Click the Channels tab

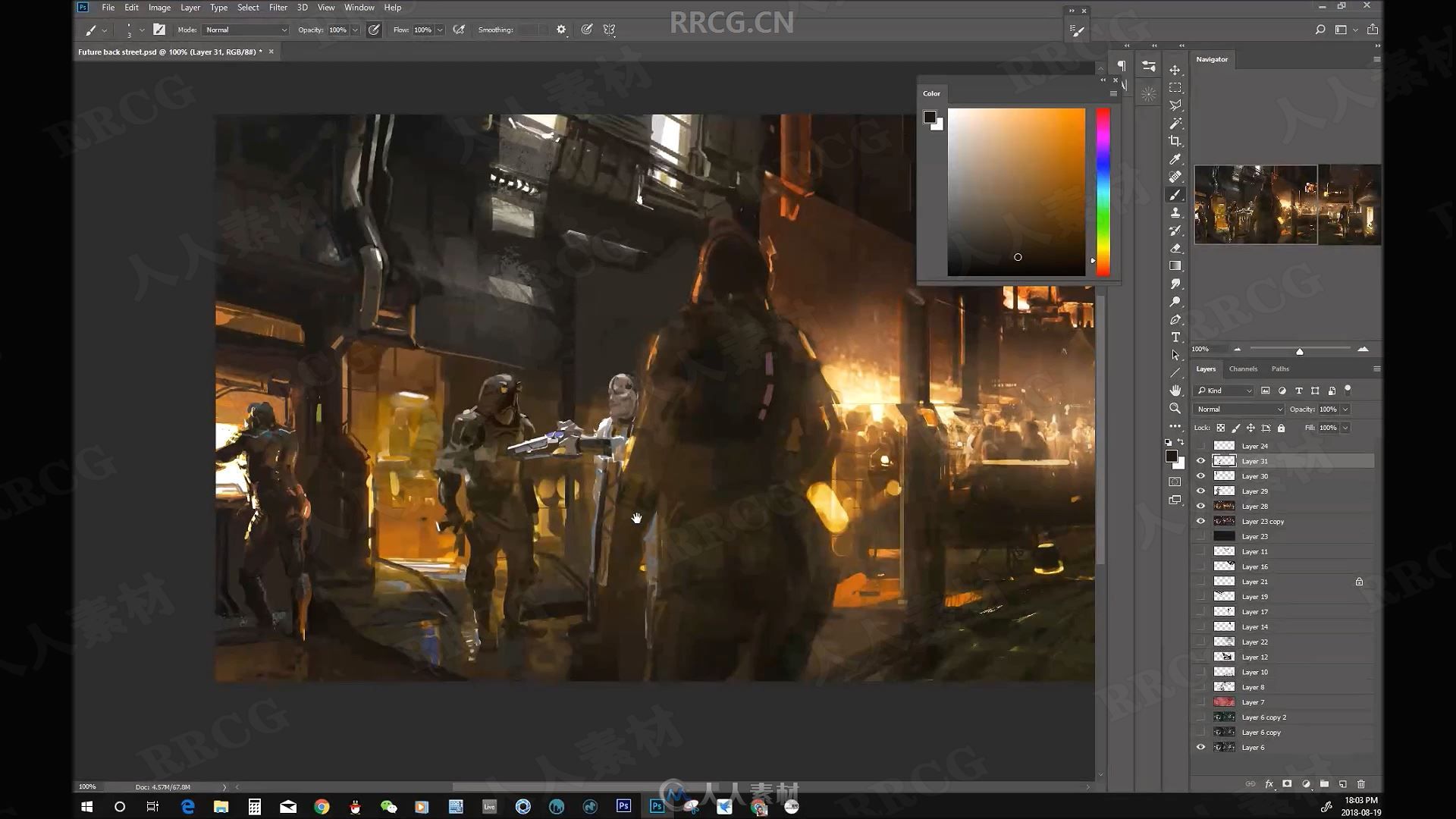coord(1243,369)
